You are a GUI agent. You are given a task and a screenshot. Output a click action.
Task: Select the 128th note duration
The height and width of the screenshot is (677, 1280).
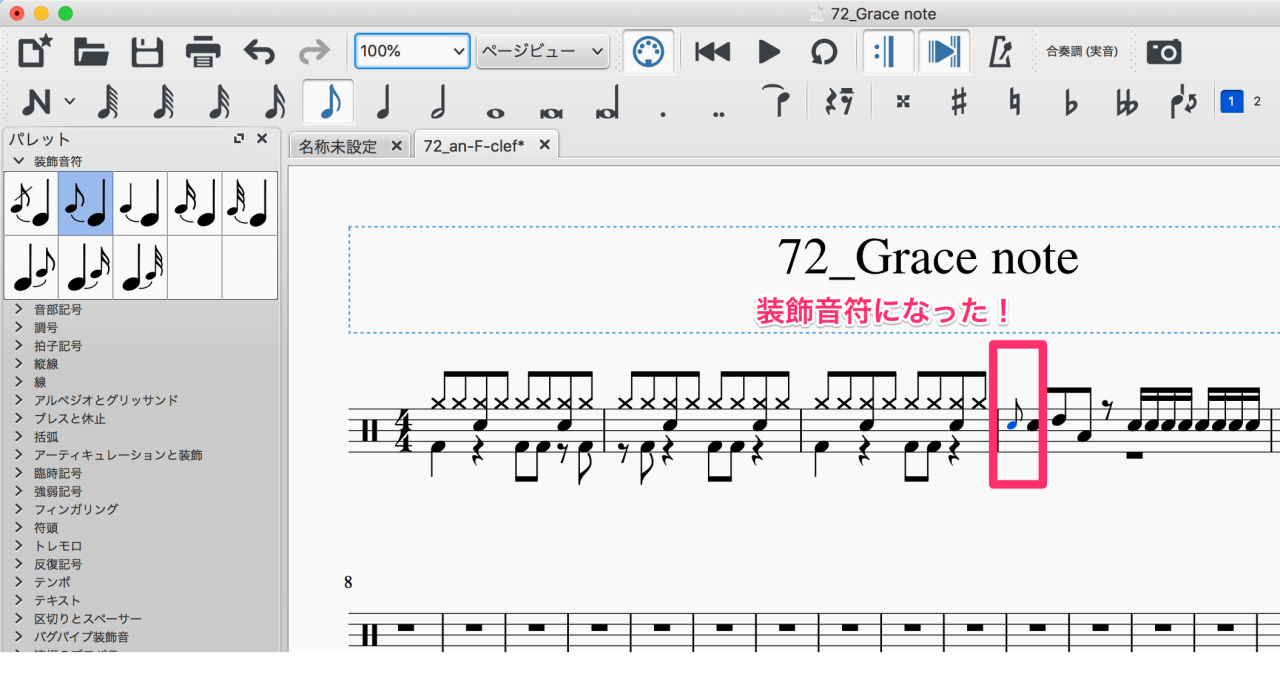point(106,102)
